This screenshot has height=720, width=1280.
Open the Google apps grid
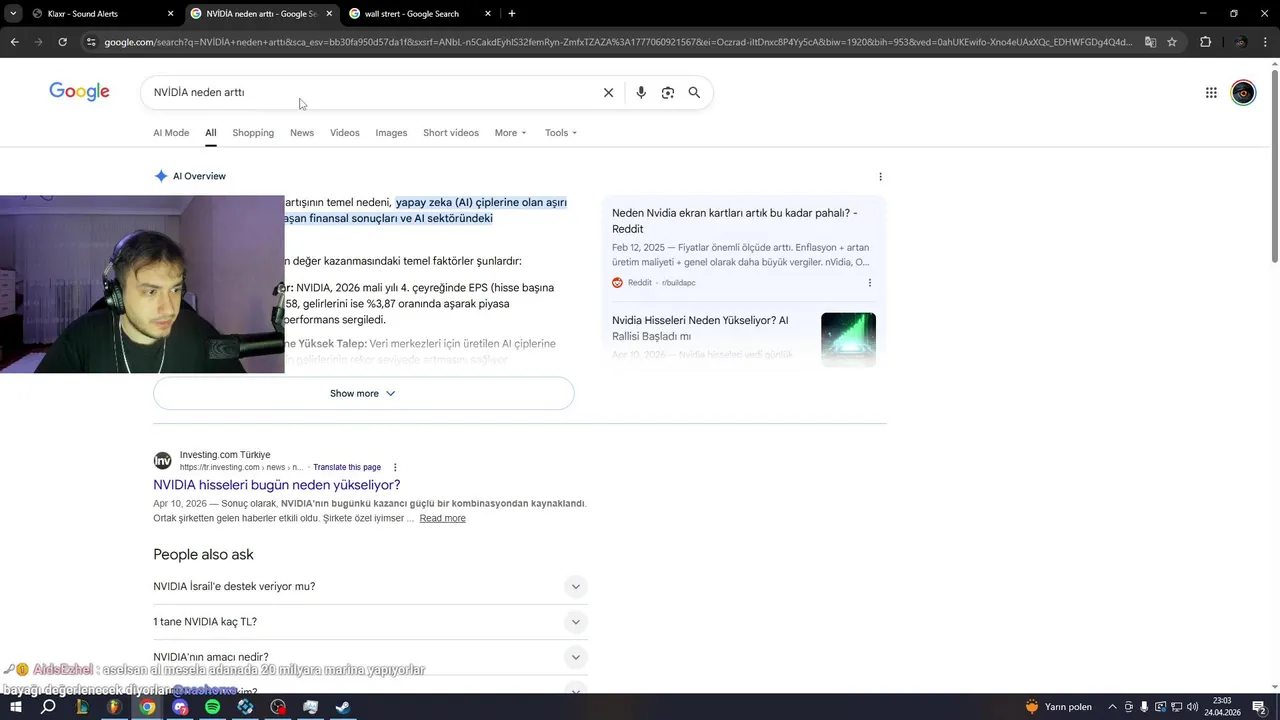click(x=1211, y=93)
